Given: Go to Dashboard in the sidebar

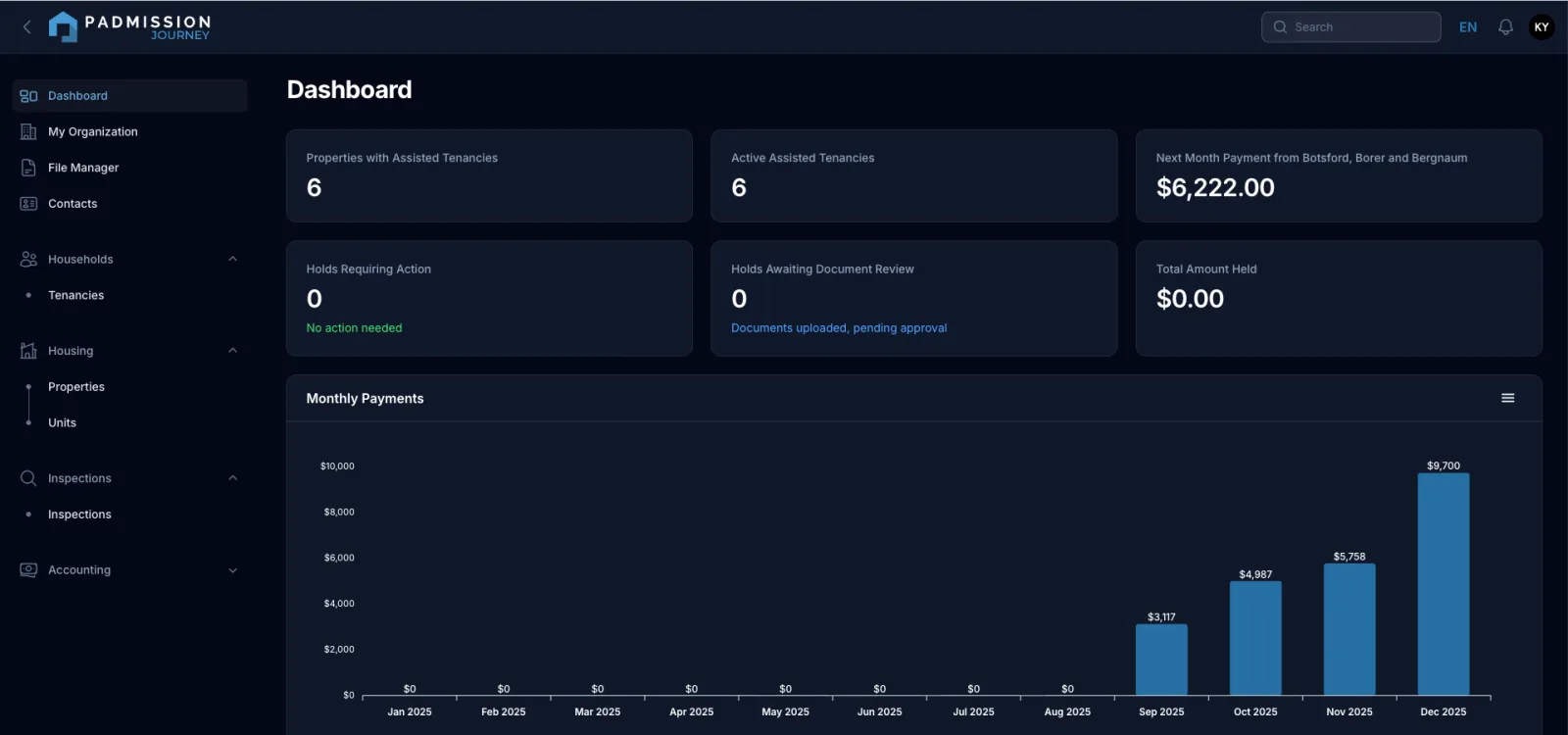Looking at the screenshot, I should 129,96.
